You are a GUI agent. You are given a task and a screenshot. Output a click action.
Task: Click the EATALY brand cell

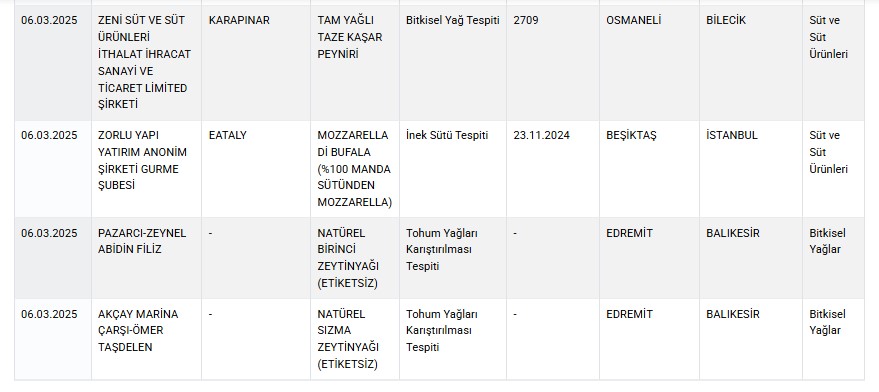(x=256, y=169)
